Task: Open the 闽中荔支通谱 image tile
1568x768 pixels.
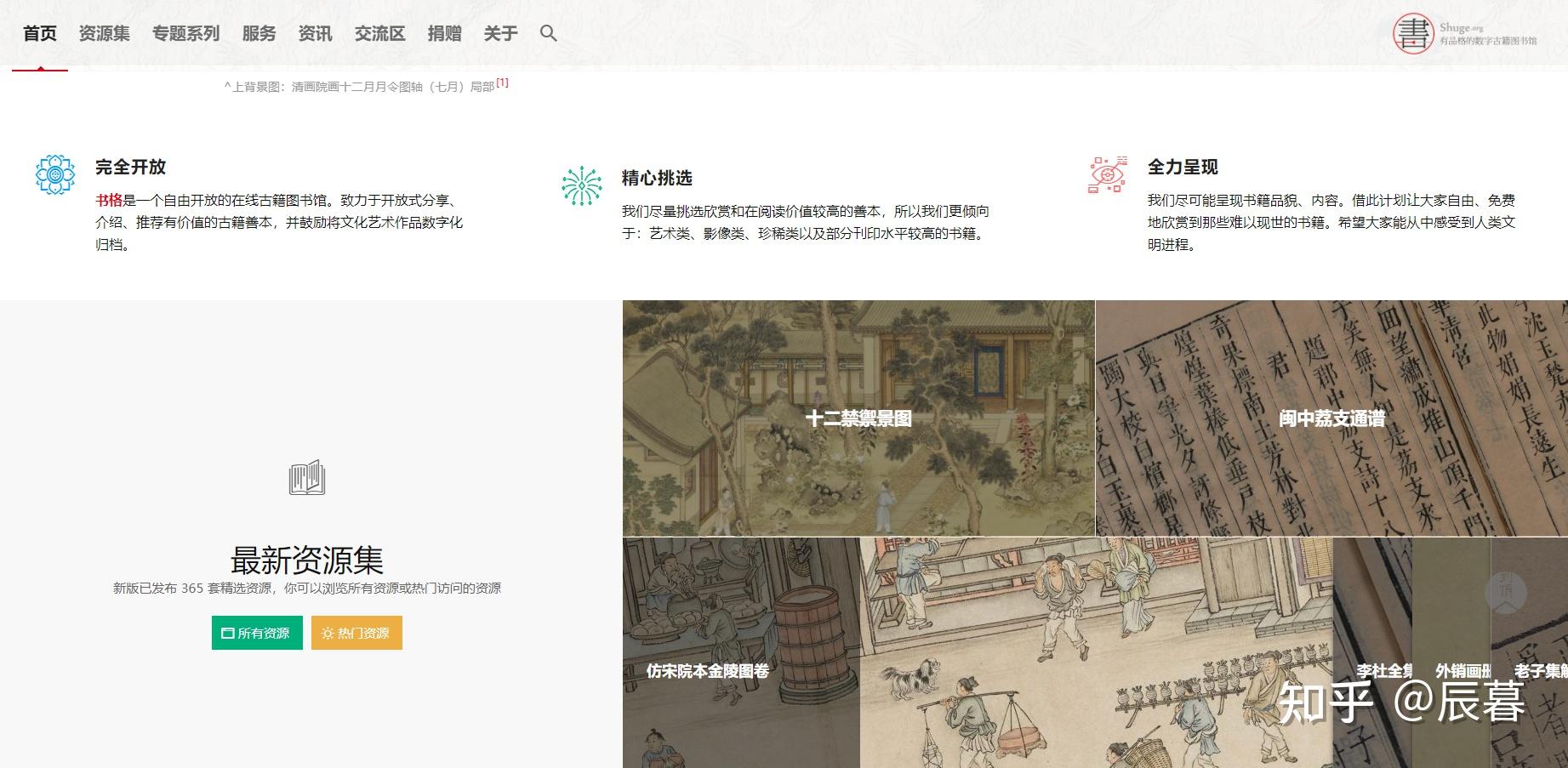Action: pyautogui.click(x=1331, y=418)
